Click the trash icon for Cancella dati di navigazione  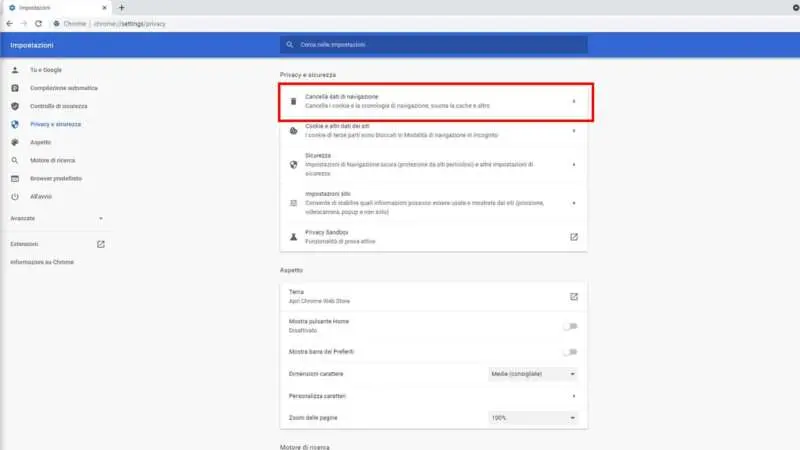pyautogui.click(x=293, y=102)
